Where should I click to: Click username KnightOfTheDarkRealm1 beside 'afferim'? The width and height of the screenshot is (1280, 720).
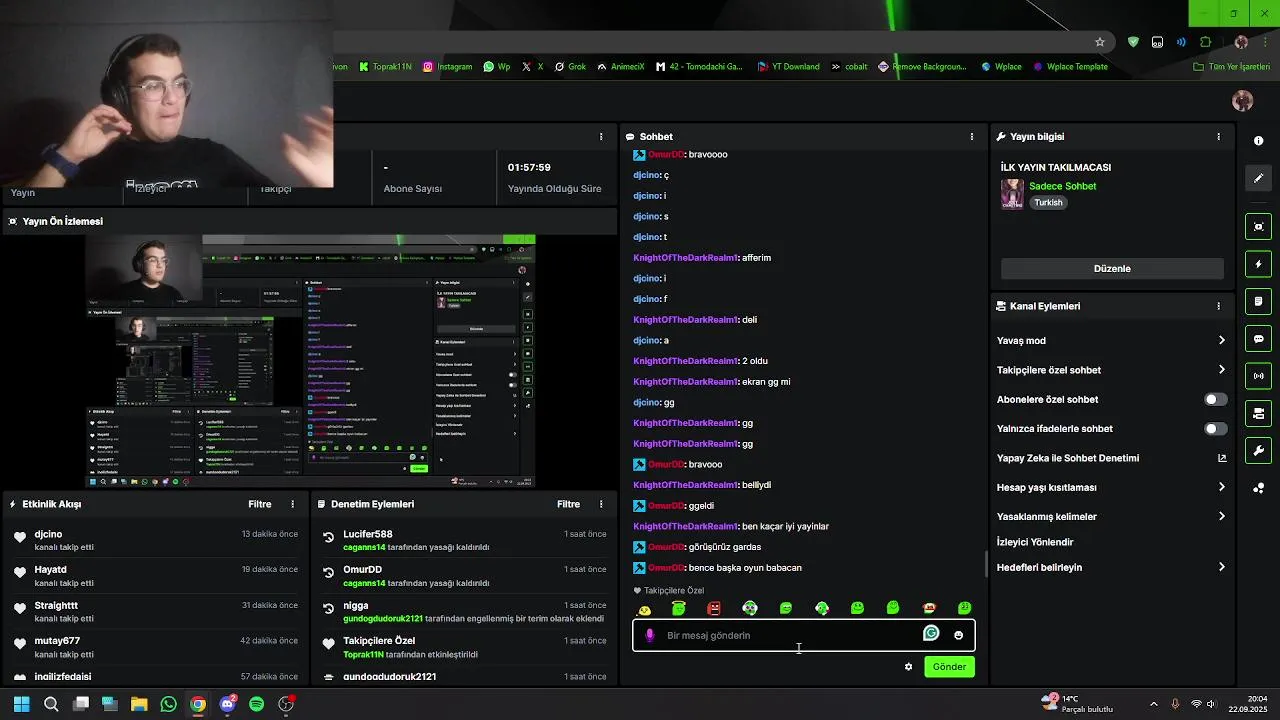coord(686,258)
